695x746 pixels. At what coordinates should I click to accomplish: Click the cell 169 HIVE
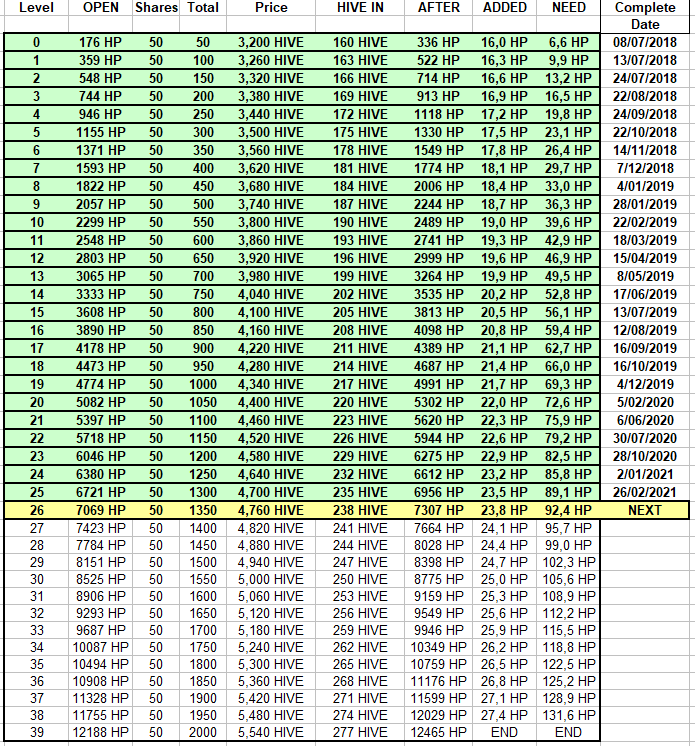pyautogui.click(x=360, y=97)
